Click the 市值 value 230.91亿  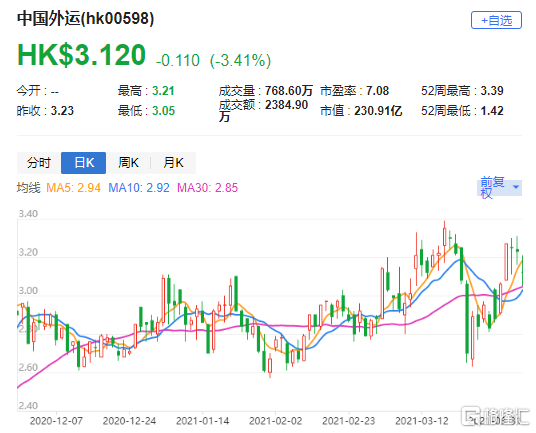tap(378, 111)
